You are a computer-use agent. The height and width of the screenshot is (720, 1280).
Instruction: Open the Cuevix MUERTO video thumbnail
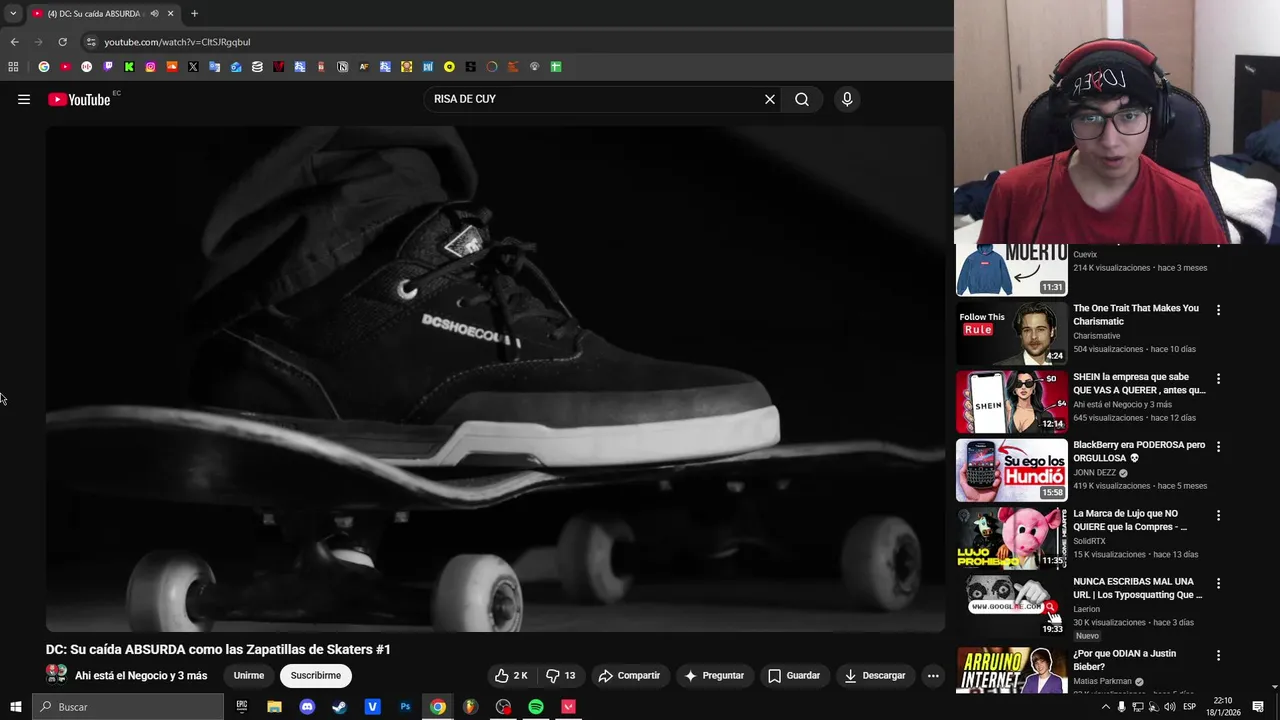pos(1012,270)
